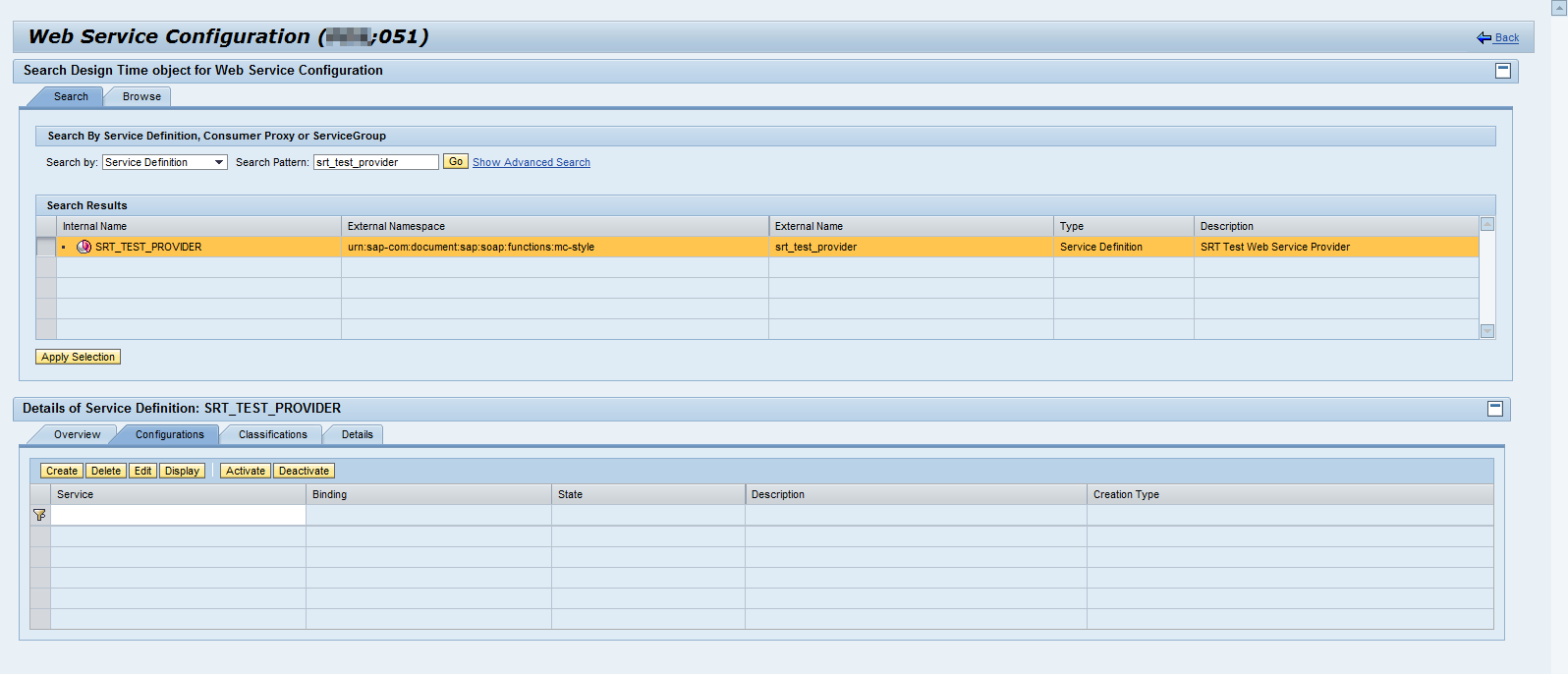
Task: Click the Service column header
Action: pos(178,494)
